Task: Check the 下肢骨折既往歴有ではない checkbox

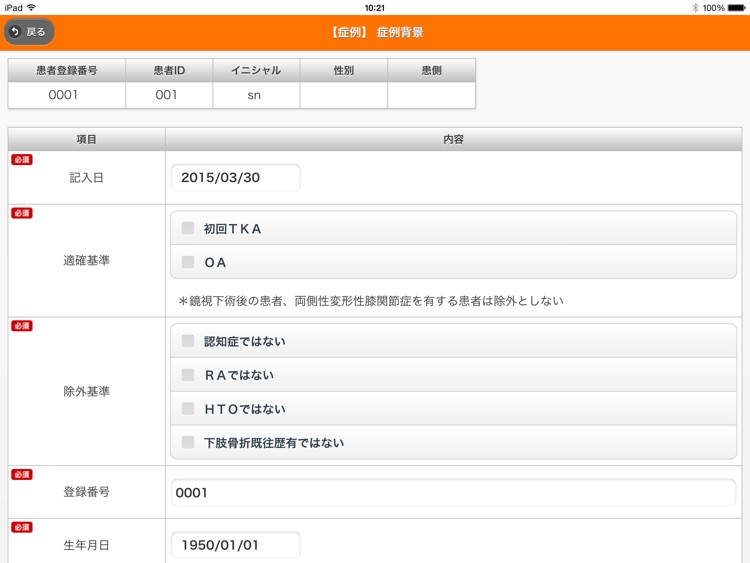Action: click(x=188, y=442)
